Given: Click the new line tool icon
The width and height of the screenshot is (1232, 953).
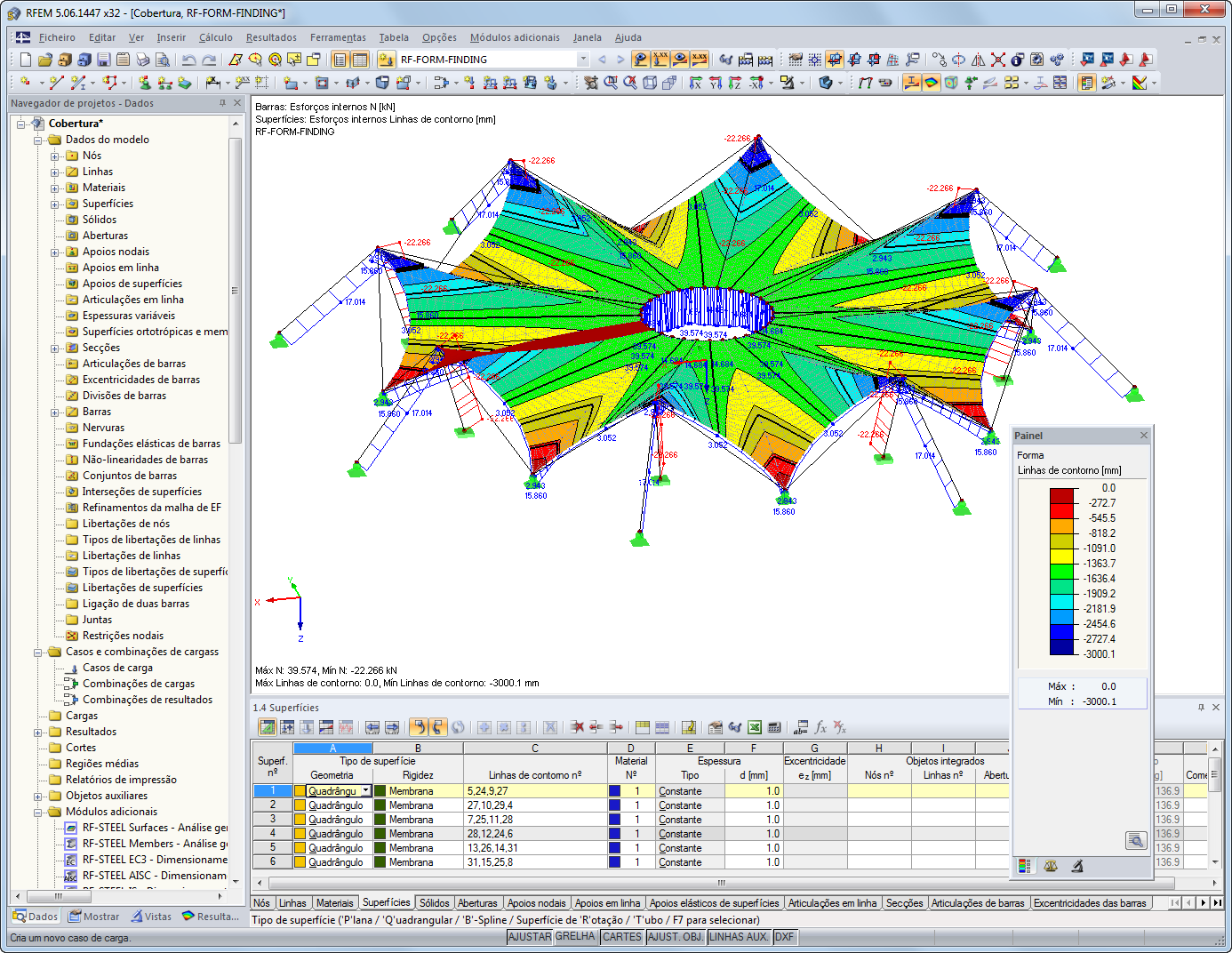Looking at the screenshot, I should (56, 83).
